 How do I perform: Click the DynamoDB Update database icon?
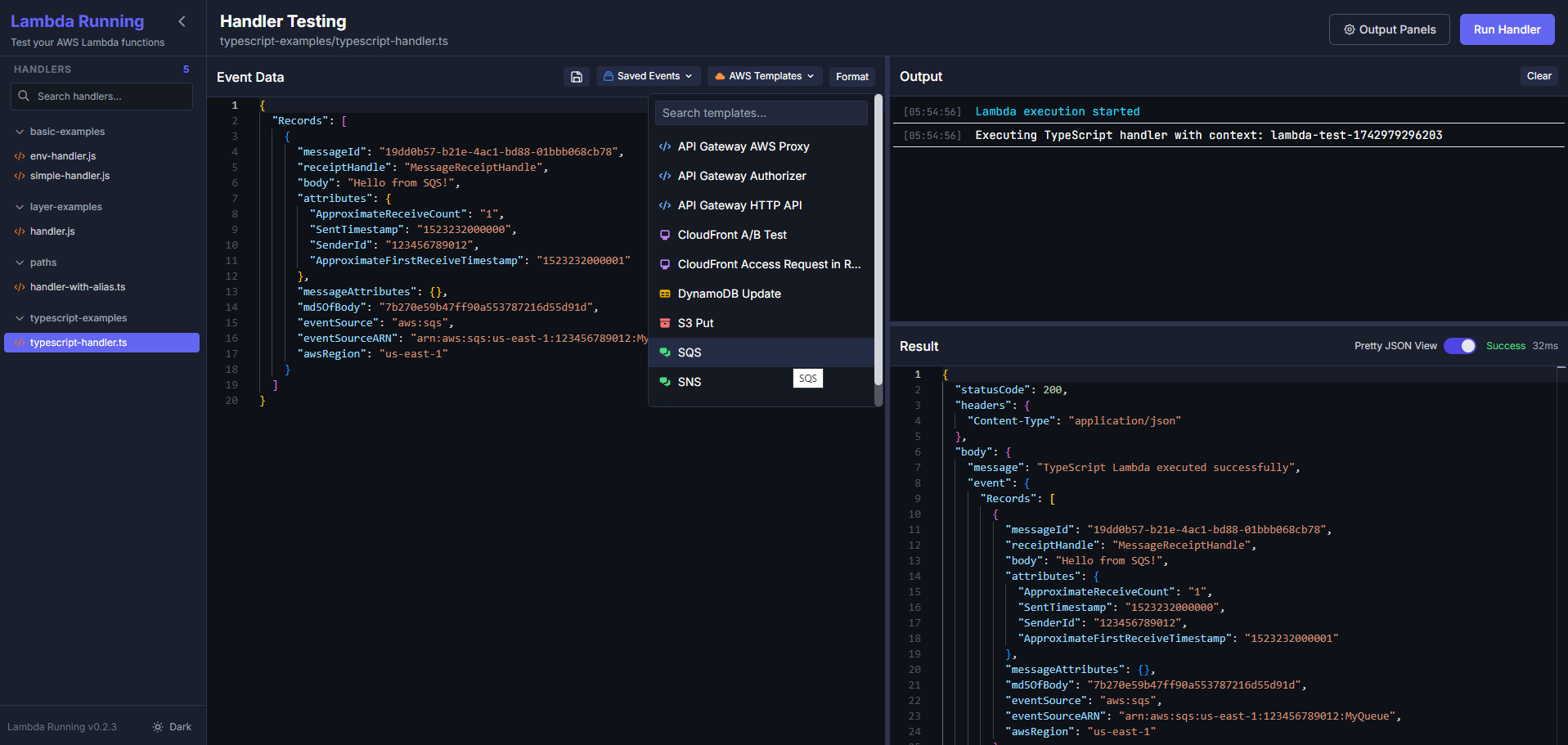pos(665,294)
